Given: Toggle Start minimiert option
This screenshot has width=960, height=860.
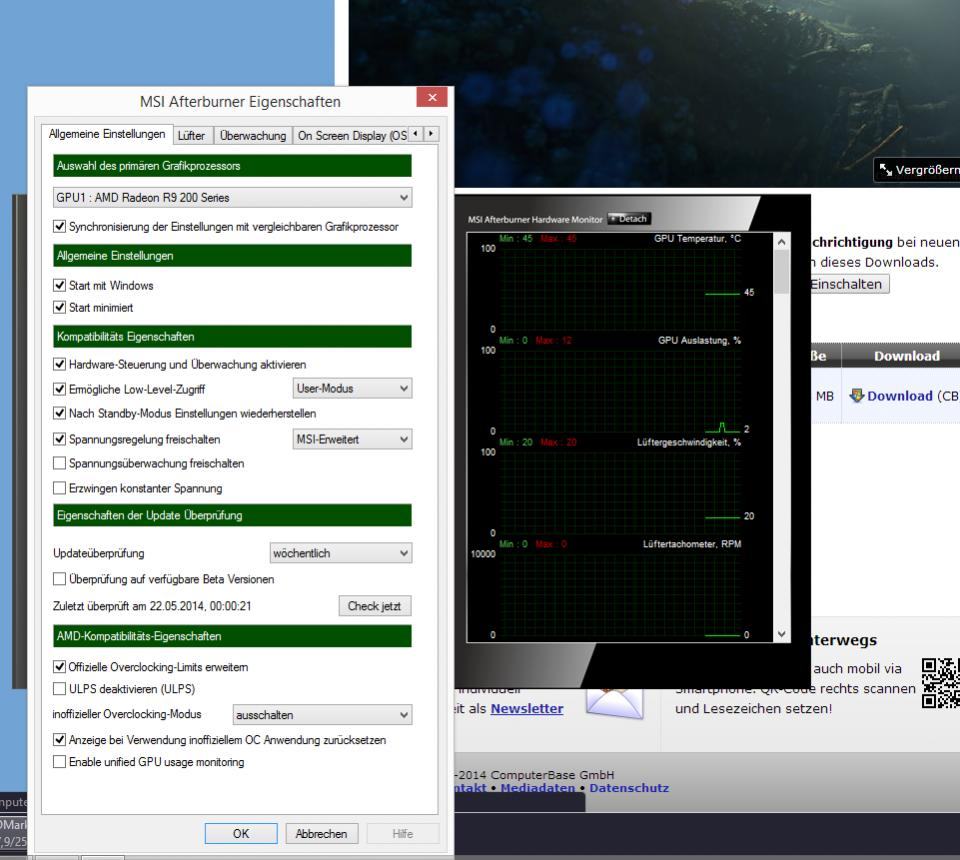Looking at the screenshot, I should pos(59,307).
